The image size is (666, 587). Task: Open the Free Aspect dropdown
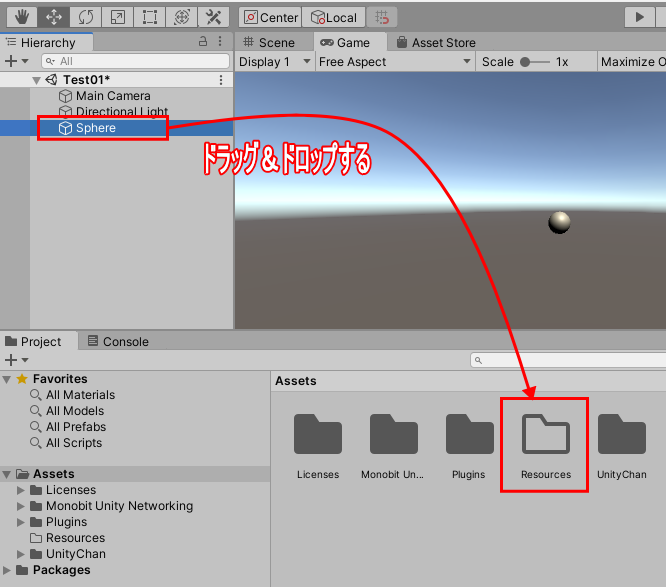point(395,62)
